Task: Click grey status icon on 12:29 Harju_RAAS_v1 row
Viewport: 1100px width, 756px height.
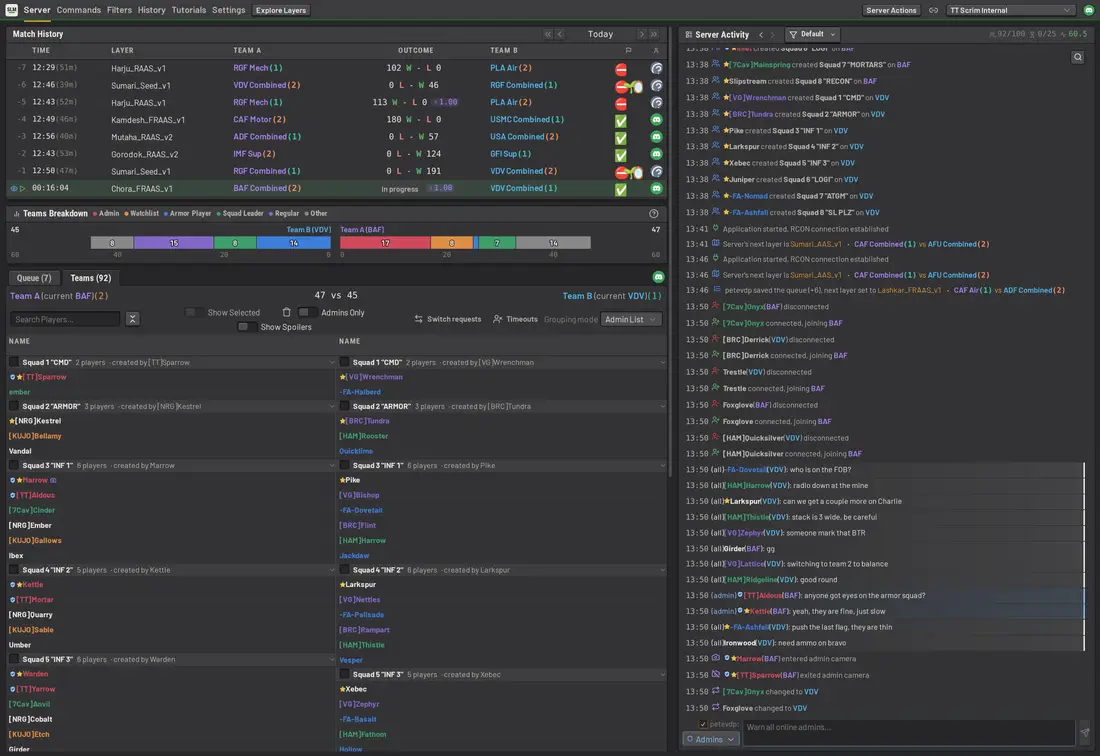Action: 656,68
